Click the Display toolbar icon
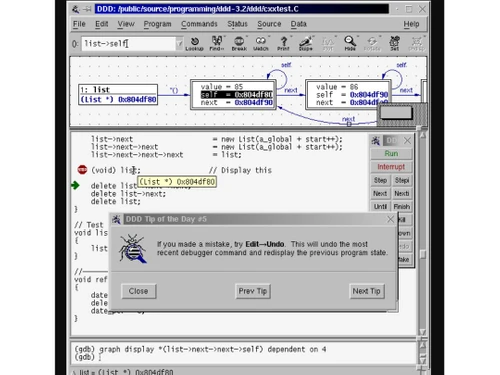This screenshot has width=500, height=375. (306, 43)
